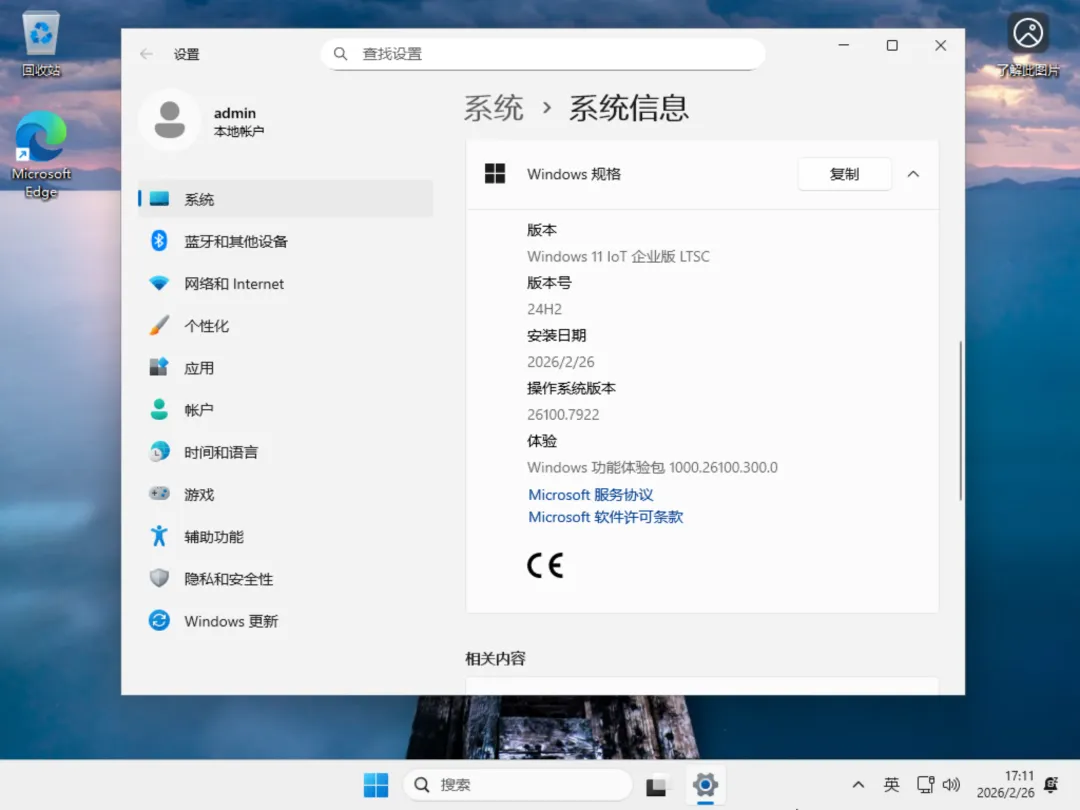Click the Accounts person icon
Image resolution: width=1080 pixels, height=810 pixels.
pos(159,409)
